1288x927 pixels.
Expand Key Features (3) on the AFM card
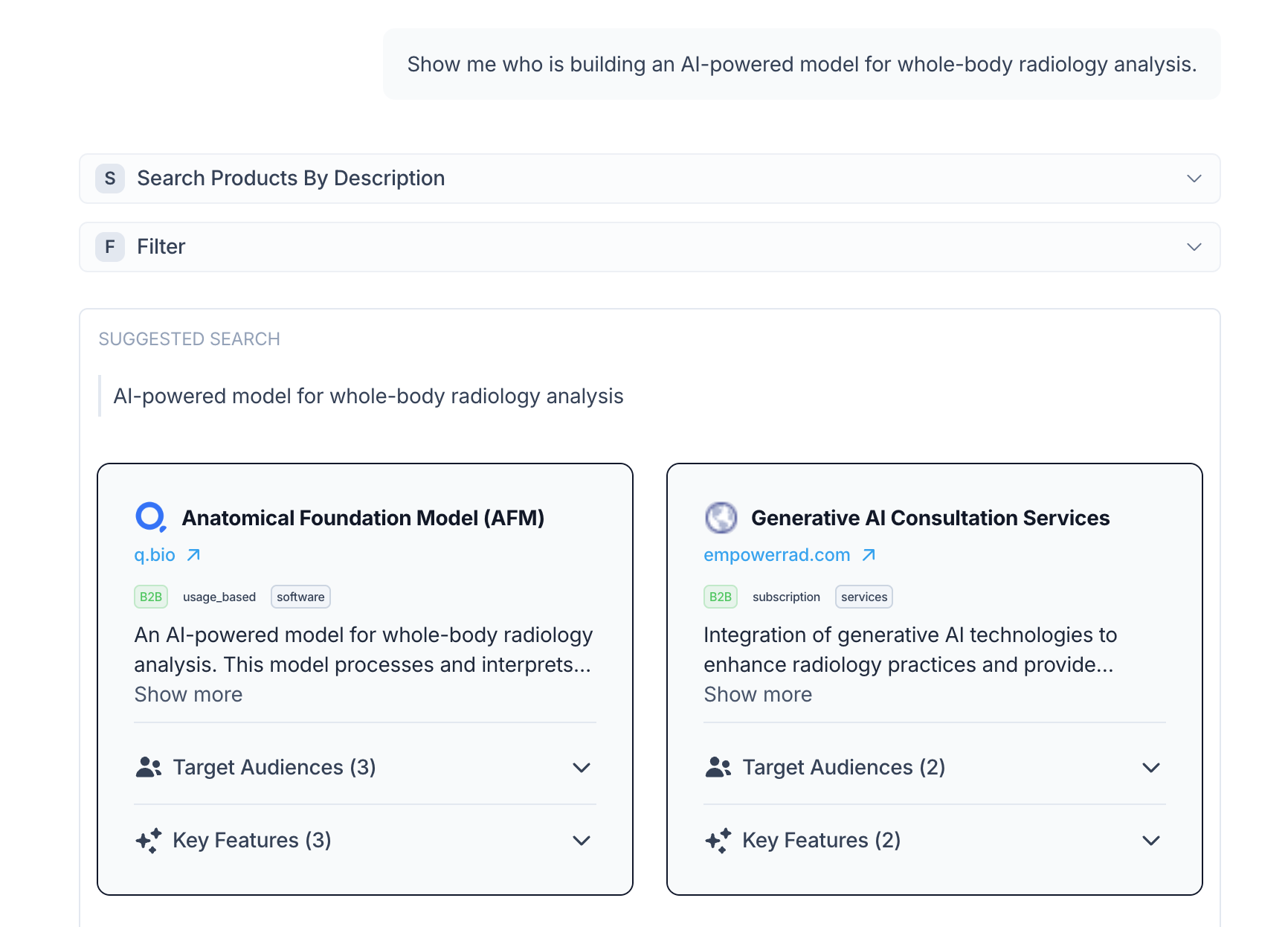click(582, 840)
